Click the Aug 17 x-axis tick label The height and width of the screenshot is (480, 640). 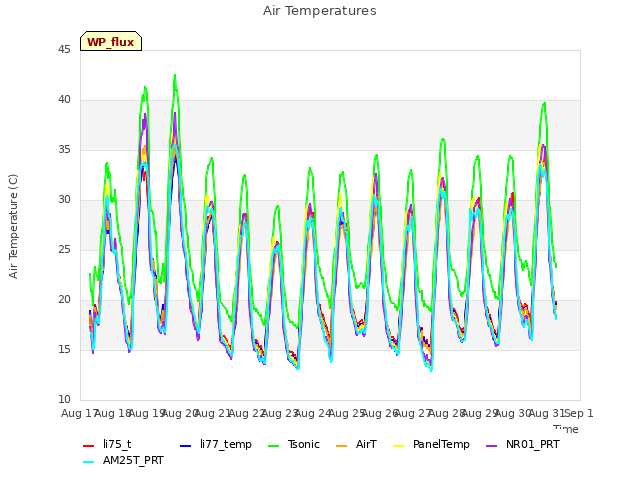pos(79,413)
